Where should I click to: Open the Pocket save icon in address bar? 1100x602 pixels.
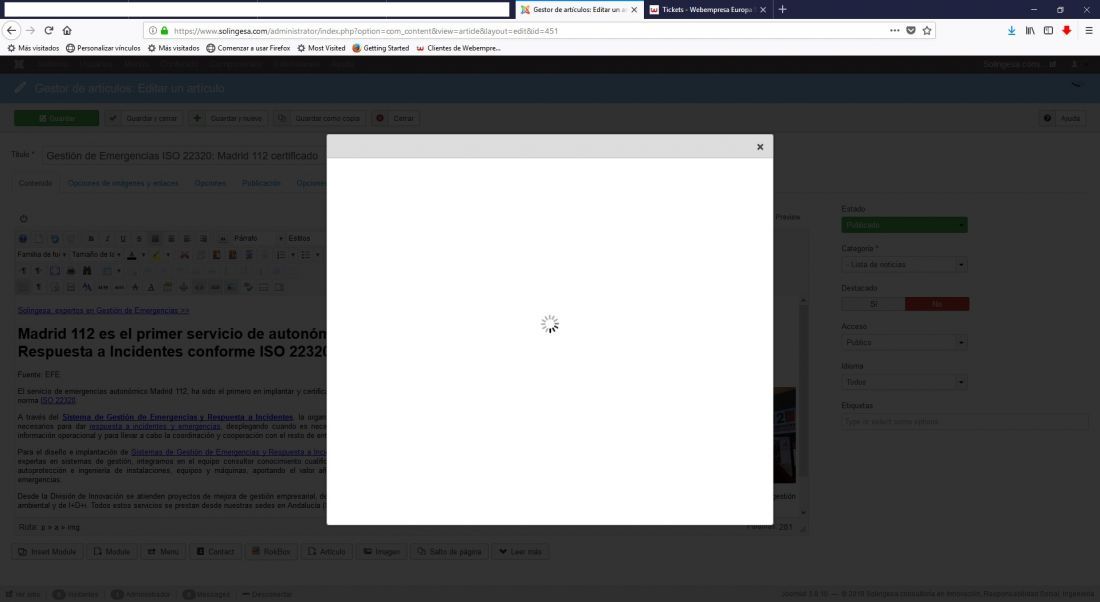point(911,30)
